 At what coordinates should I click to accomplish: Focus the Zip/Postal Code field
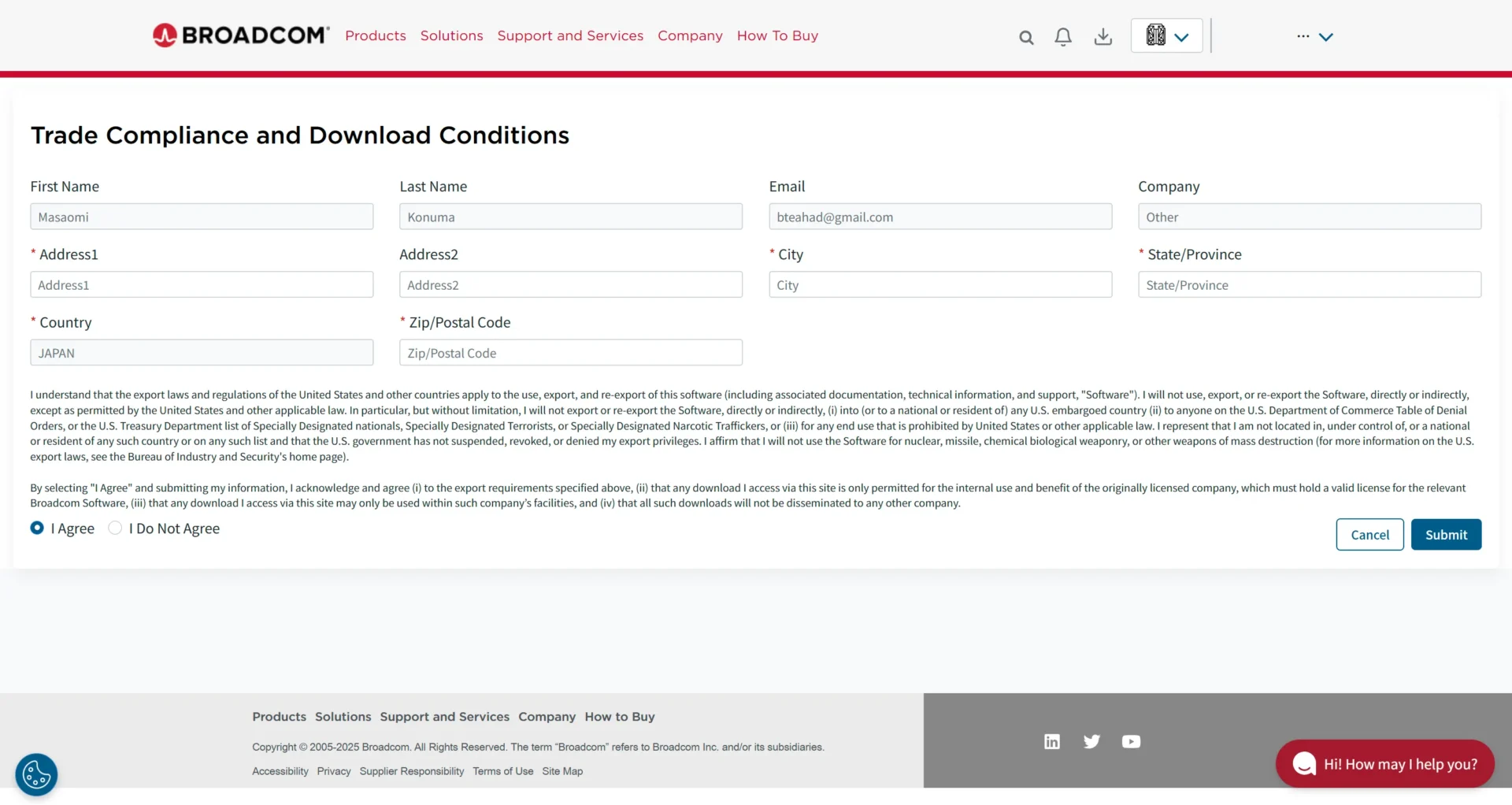(x=571, y=352)
